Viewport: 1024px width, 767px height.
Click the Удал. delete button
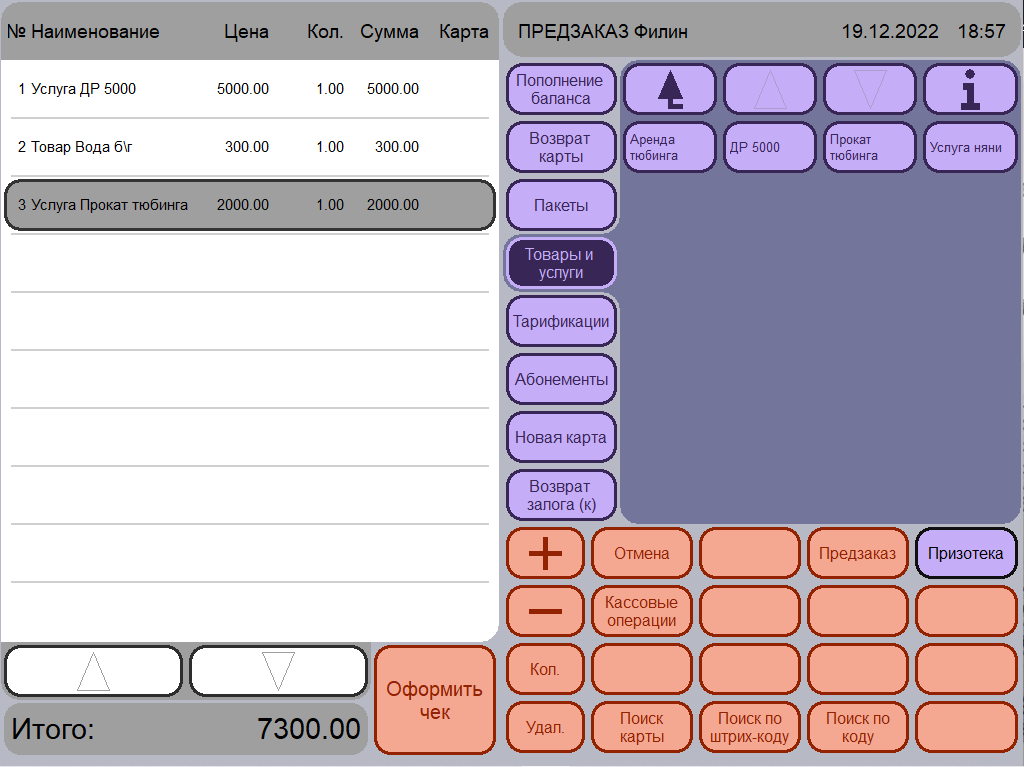tap(545, 728)
